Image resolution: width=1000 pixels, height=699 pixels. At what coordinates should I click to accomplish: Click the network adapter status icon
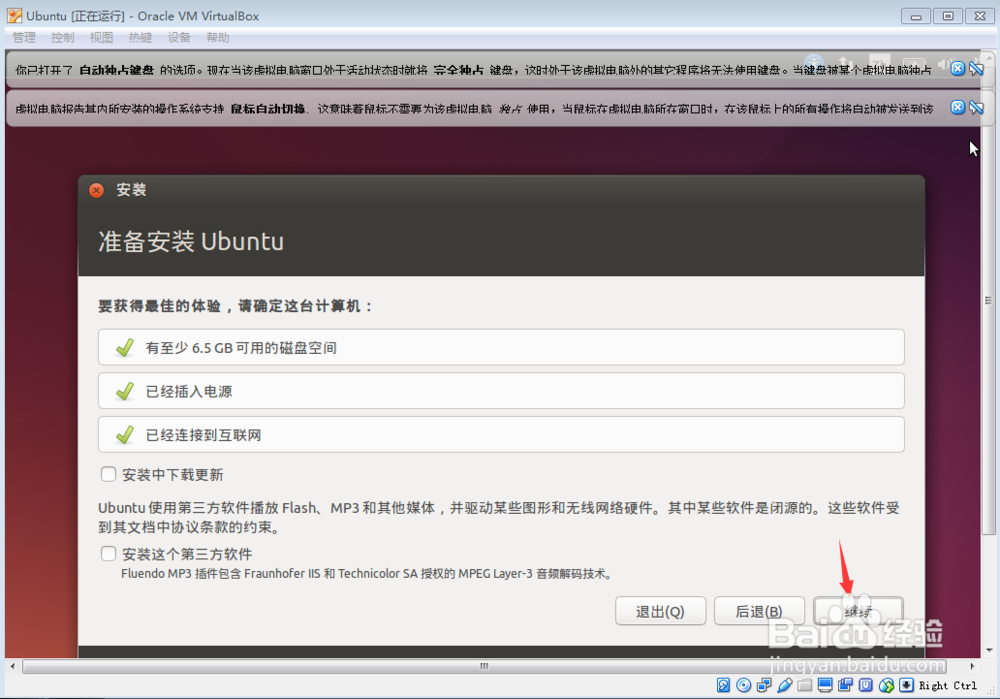[x=763, y=685]
